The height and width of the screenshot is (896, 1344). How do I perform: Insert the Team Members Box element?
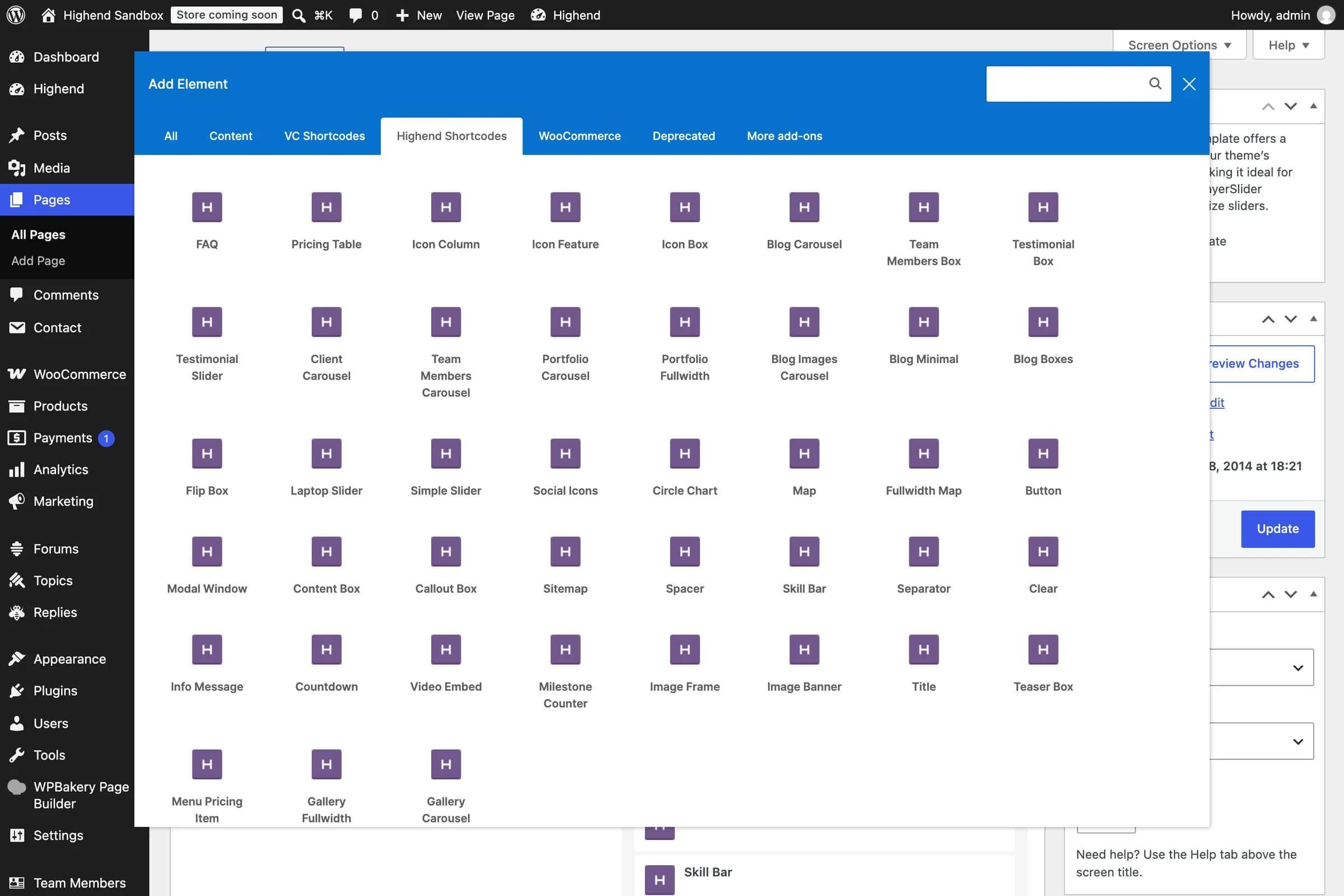923,230
